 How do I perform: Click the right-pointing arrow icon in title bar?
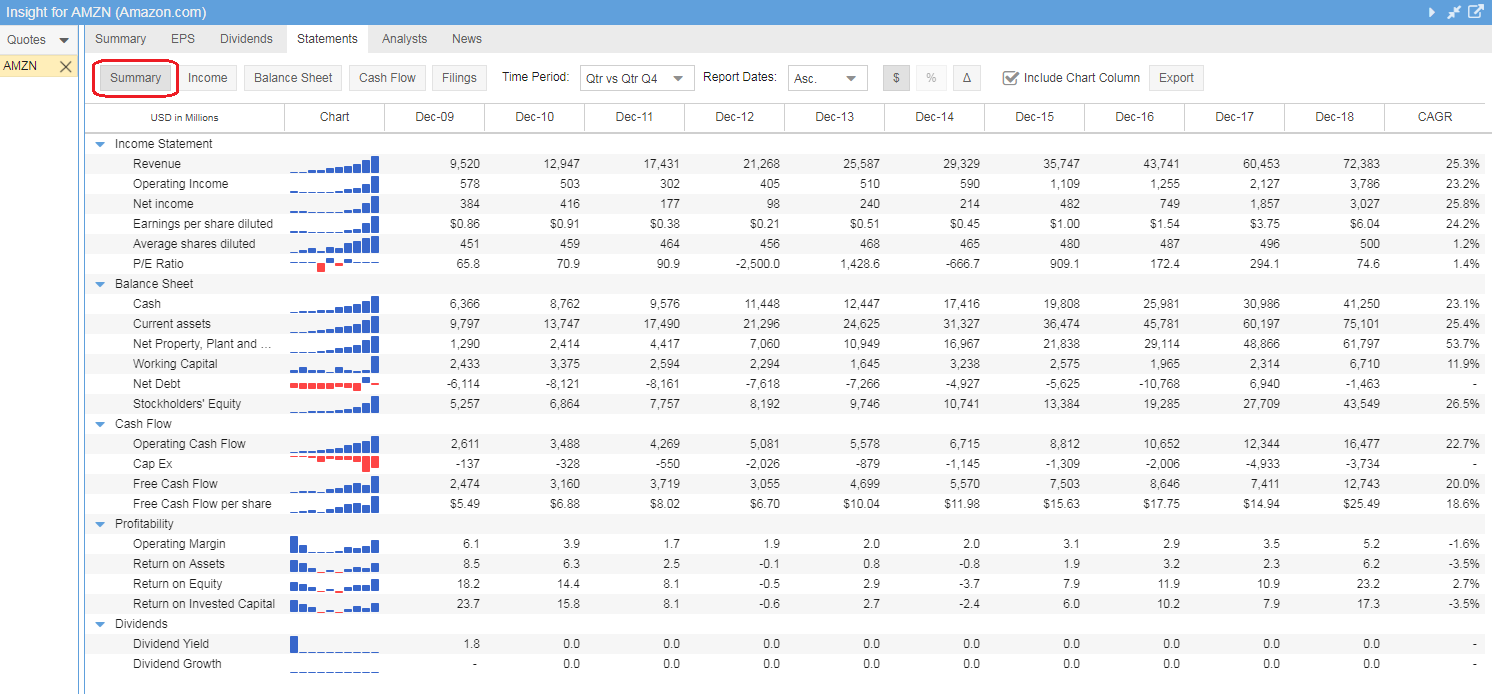coord(1432,12)
